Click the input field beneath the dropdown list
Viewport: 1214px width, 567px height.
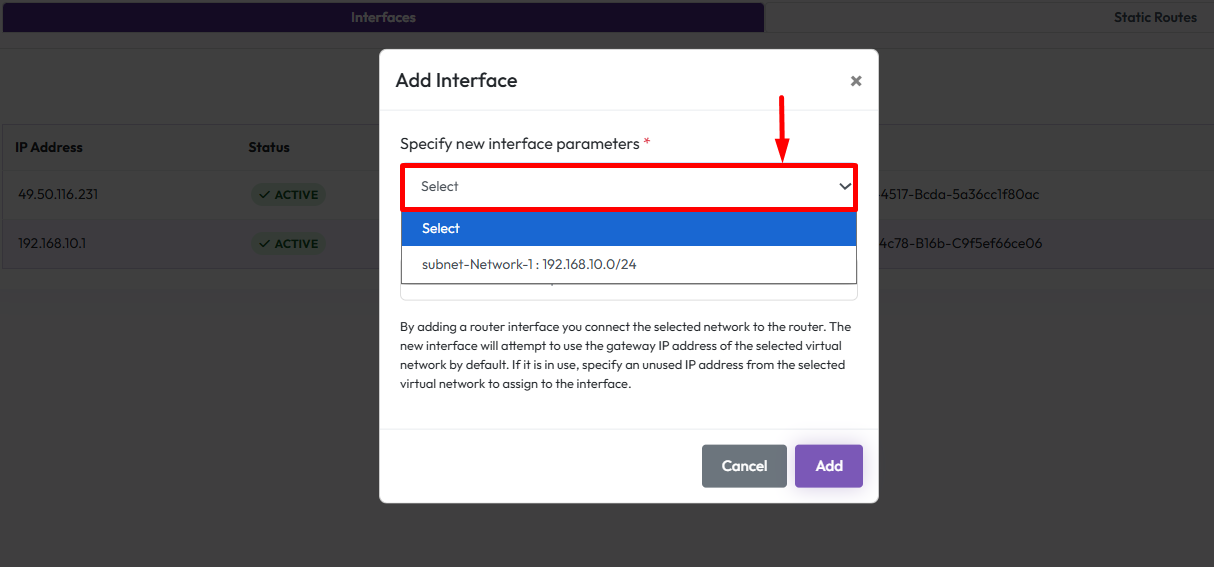click(x=628, y=292)
